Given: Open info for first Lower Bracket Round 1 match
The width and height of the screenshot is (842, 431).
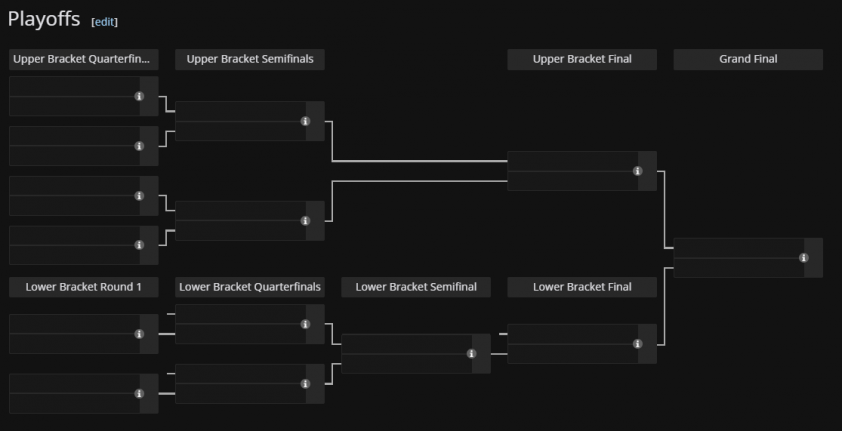Looking at the screenshot, I should 139,334.
